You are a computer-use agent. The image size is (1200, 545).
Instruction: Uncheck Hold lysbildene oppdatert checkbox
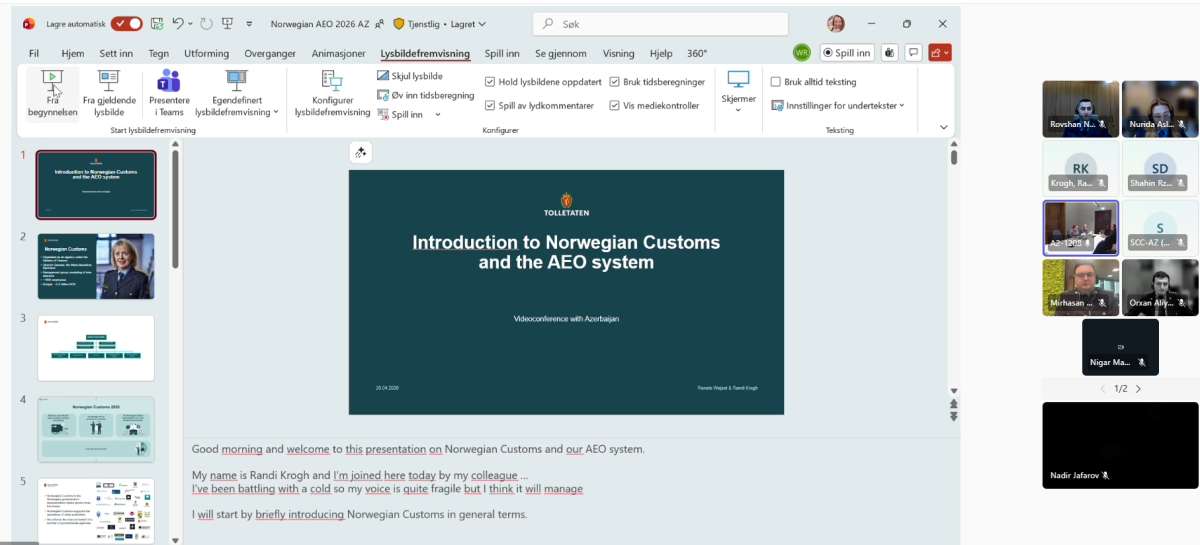[490, 82]
